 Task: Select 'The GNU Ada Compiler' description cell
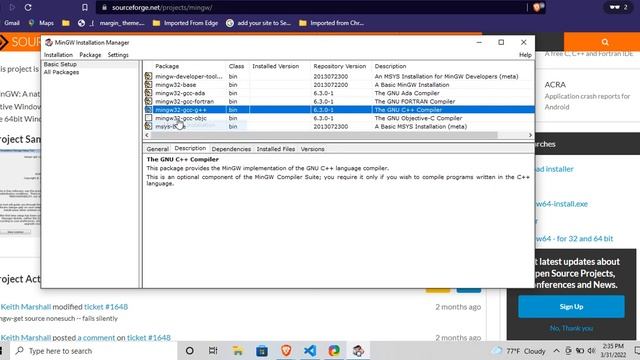point(407,93)
